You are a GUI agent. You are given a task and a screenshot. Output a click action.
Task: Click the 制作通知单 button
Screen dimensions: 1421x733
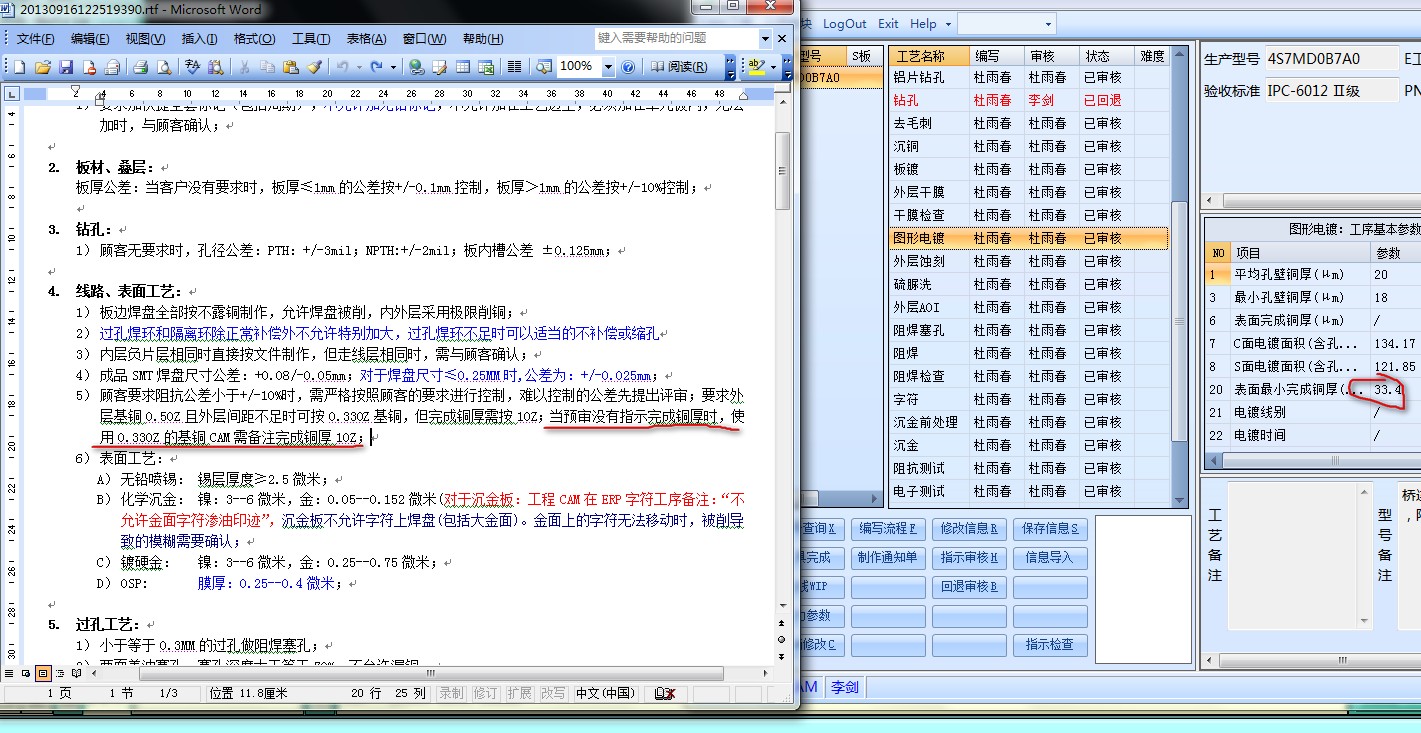pyautogui.click(x=888, y=557)
